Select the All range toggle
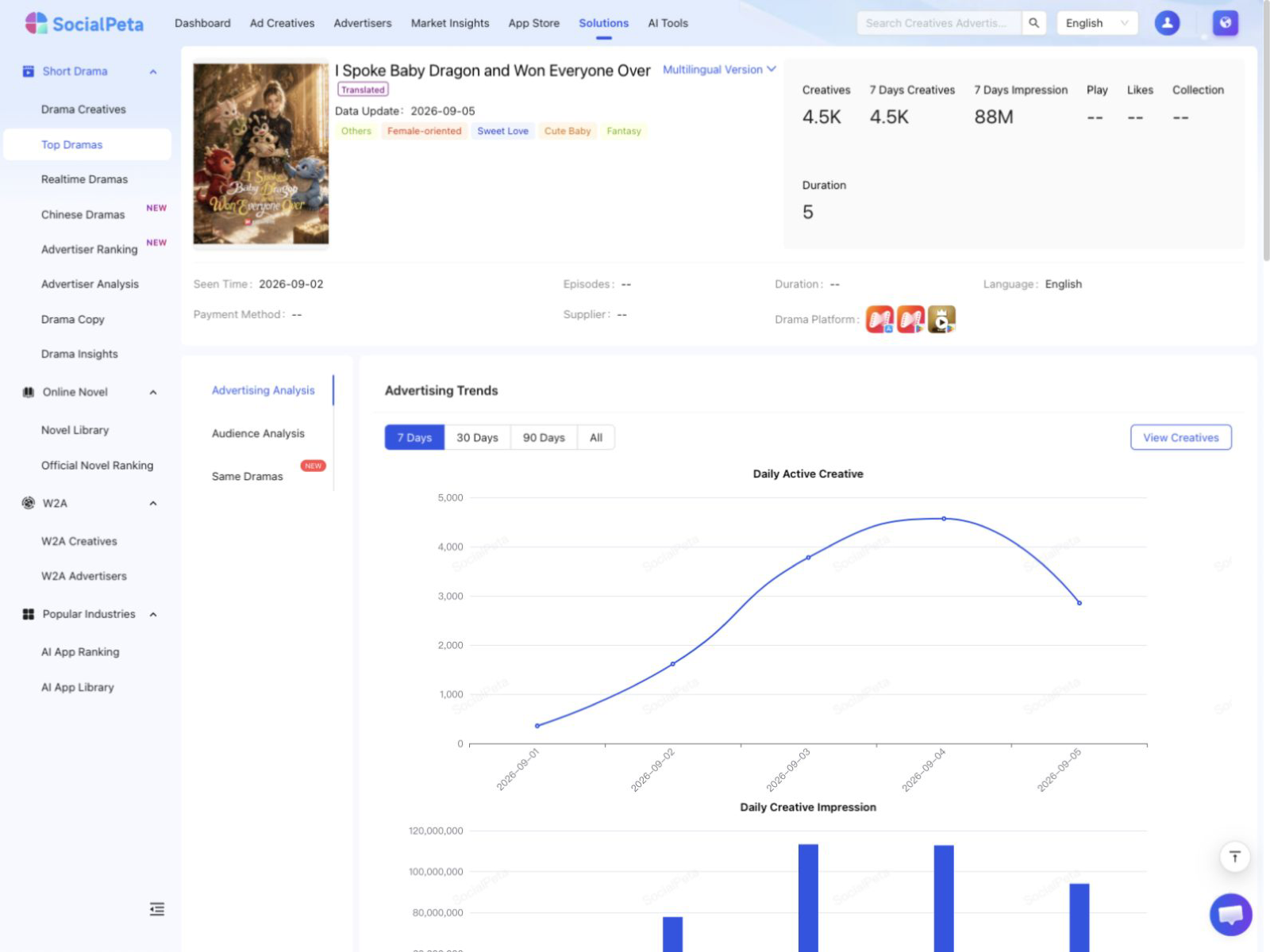This screenshot has height=952, width=1270. pos(596,438)
